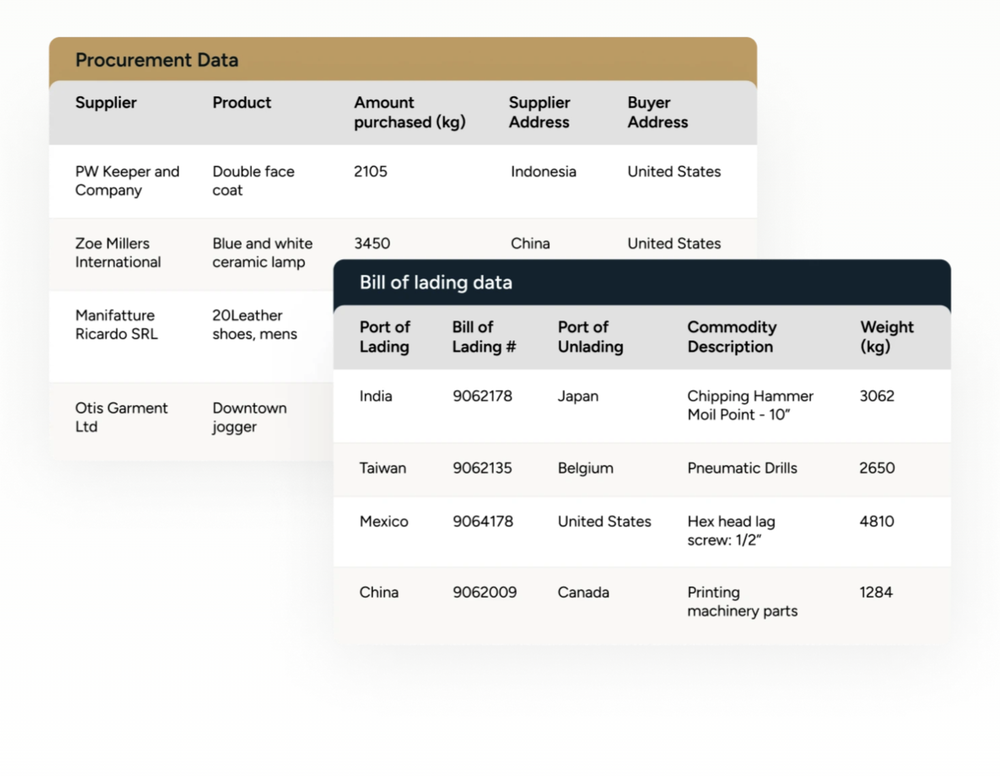This screenshot has height=777, width=1000.
Task: Click the 2105 amount value
Action: (371, 172)
